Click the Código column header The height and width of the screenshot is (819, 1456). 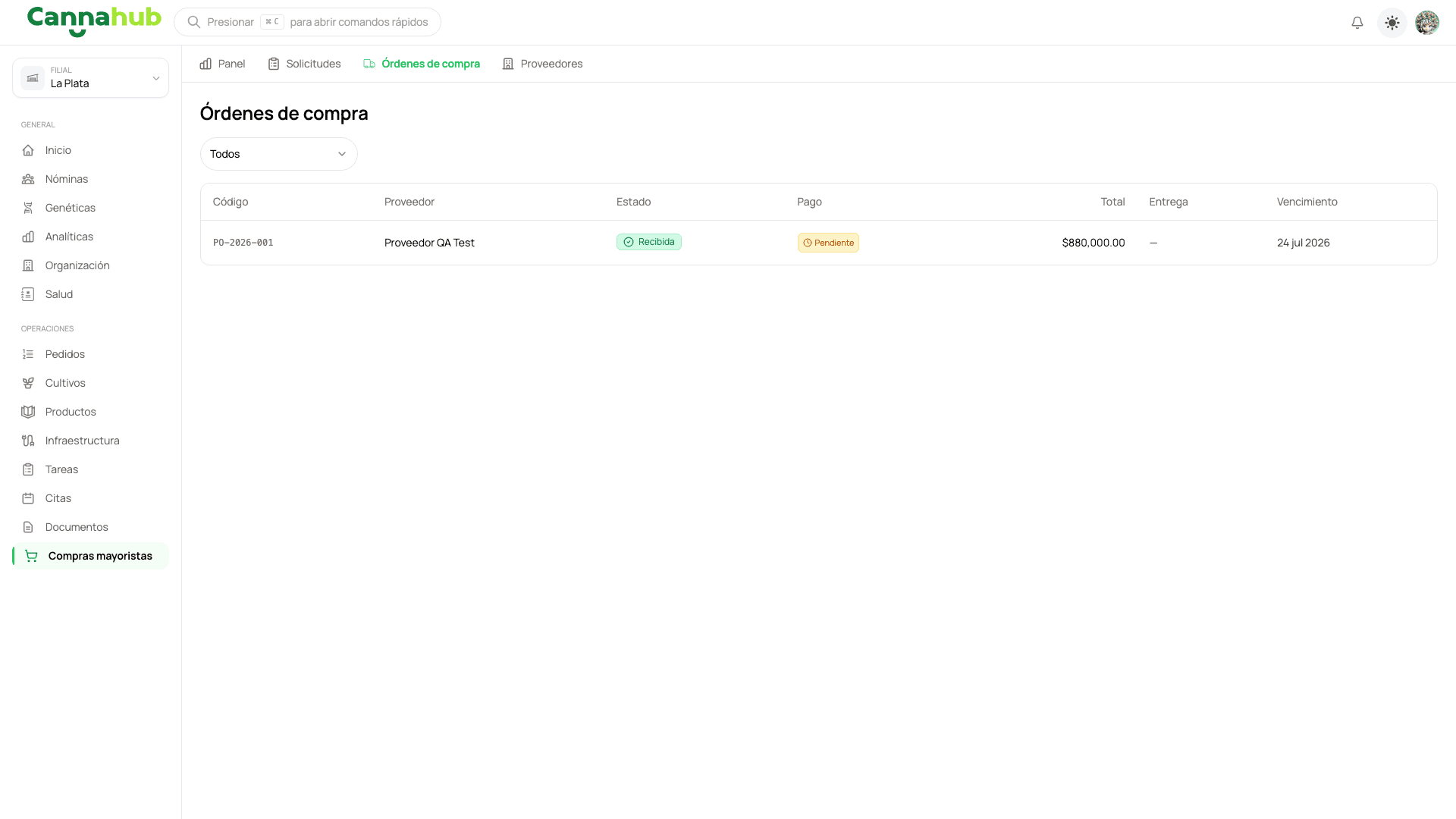click(x=231, y=202)
